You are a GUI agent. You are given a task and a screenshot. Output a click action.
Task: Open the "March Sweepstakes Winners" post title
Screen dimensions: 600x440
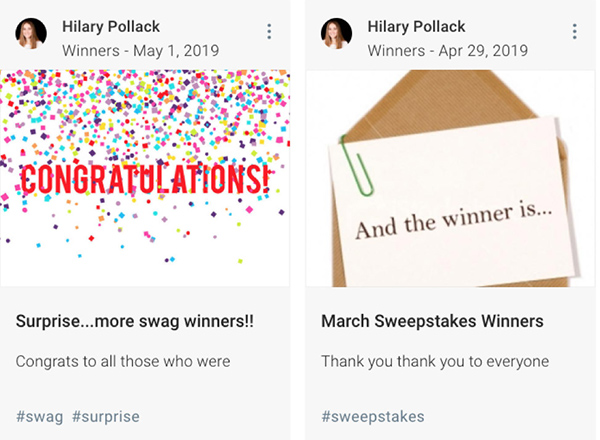coord(432,321)
